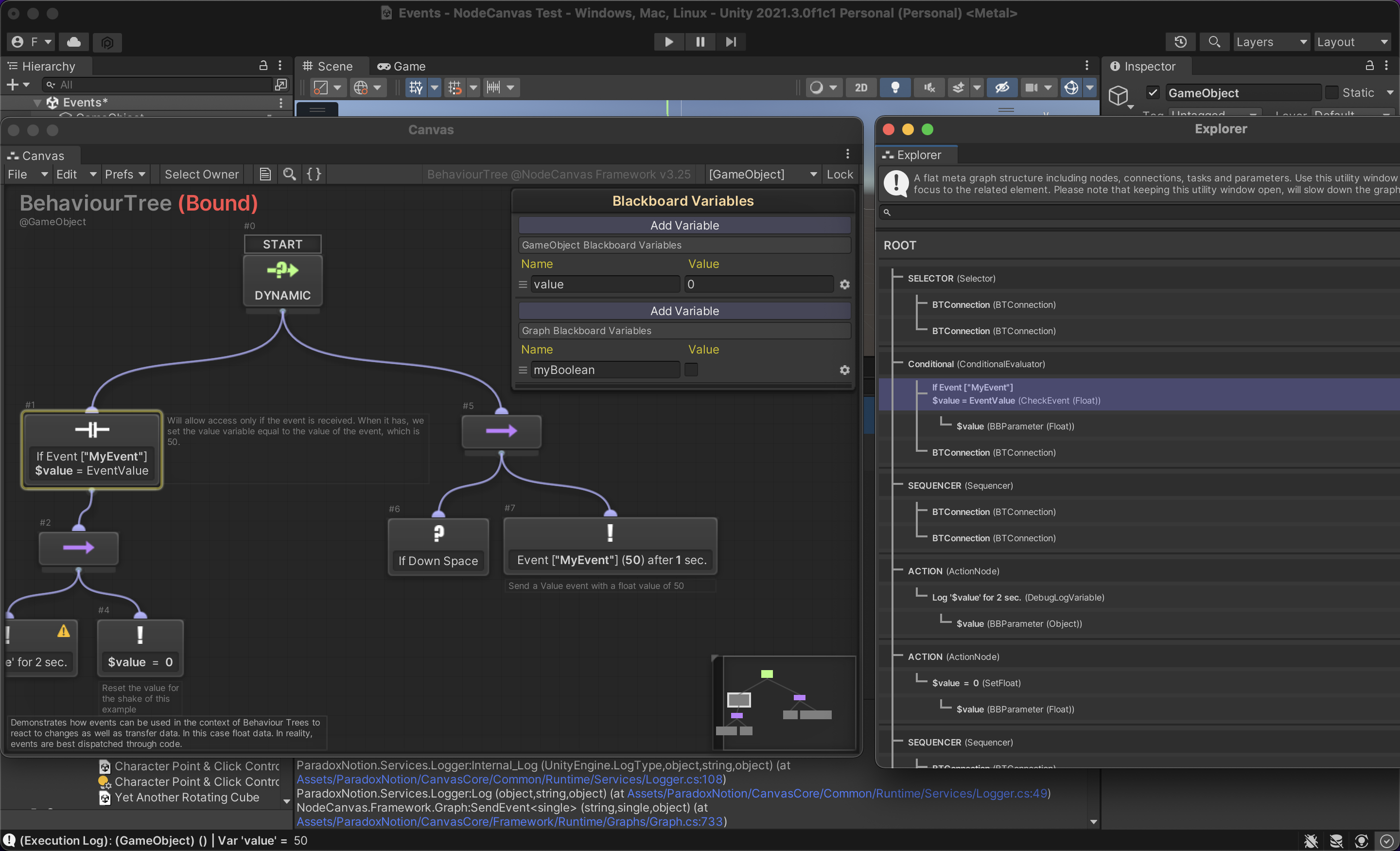
Task: Open the Layout dropdown
Action: (x=1352, y=41)
